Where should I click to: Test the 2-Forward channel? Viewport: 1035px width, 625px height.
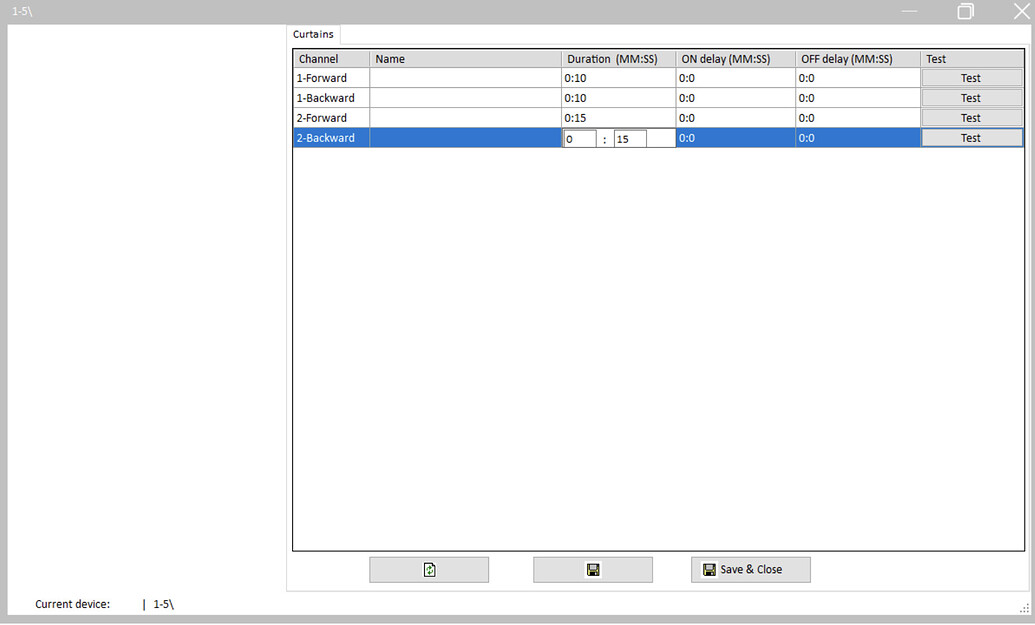click(x=972, y=117)
